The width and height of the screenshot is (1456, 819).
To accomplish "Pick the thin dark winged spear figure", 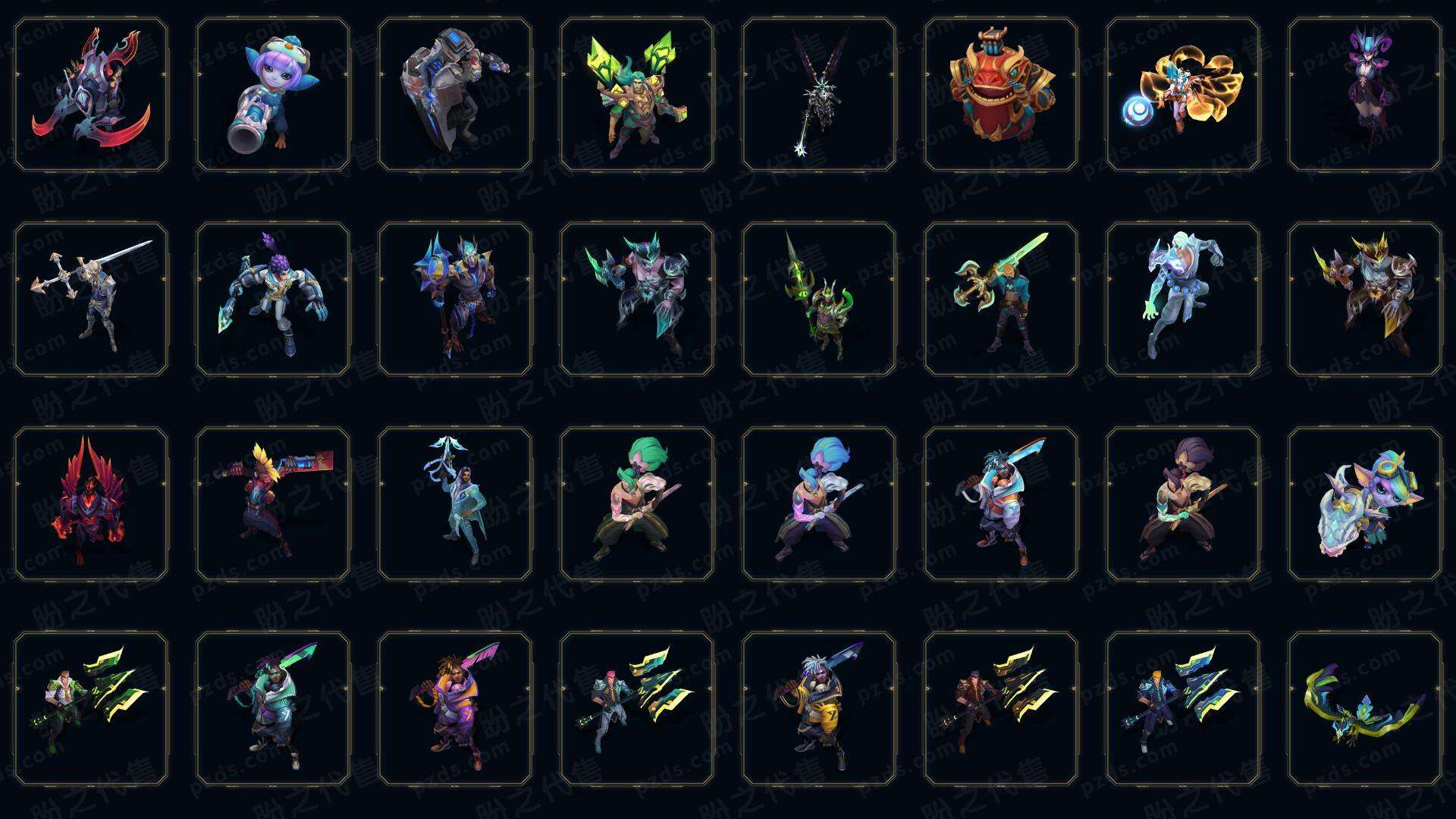I will click(x=819, y=95).
